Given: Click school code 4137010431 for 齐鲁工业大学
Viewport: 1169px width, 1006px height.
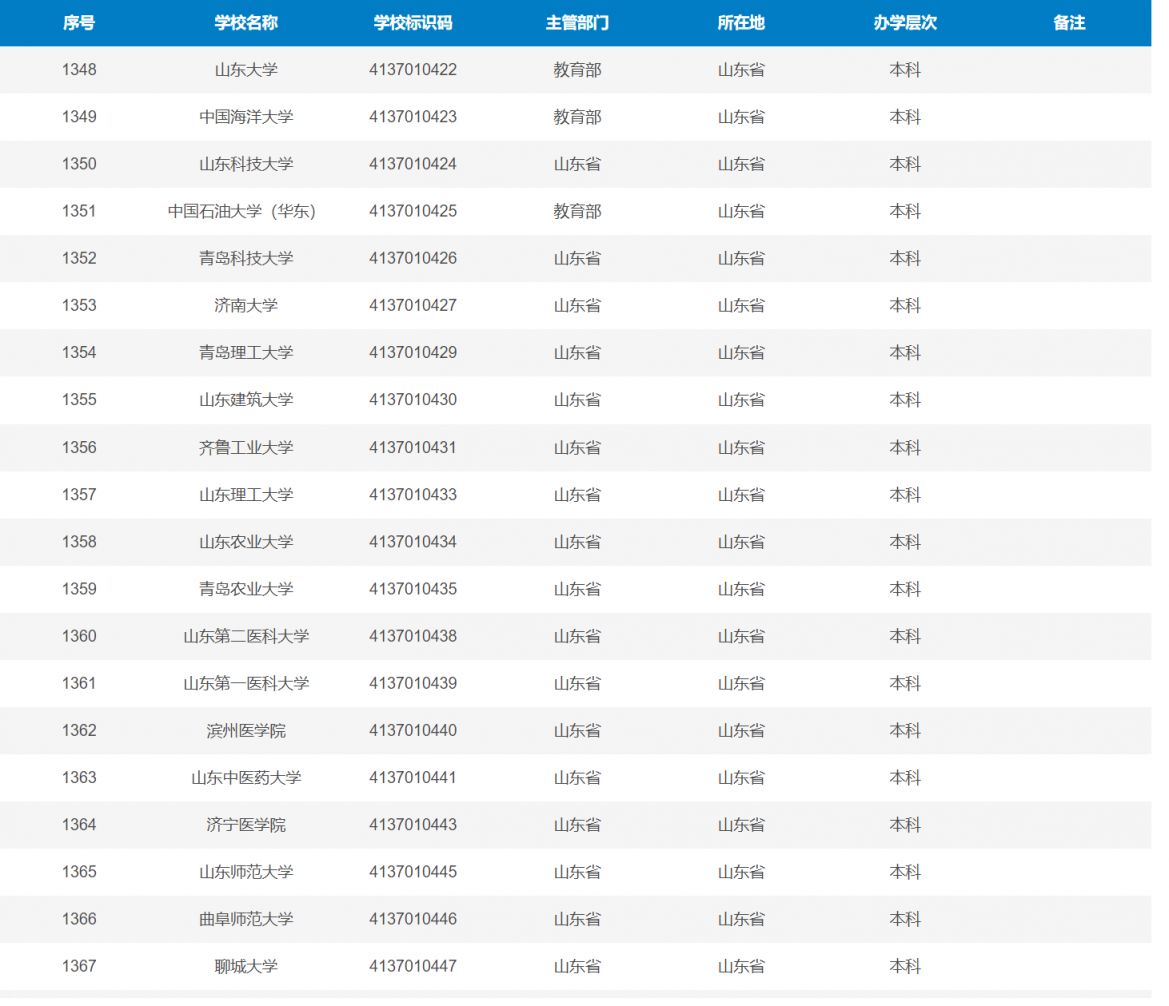Looking at the screenshot, I should pos(413,447).
